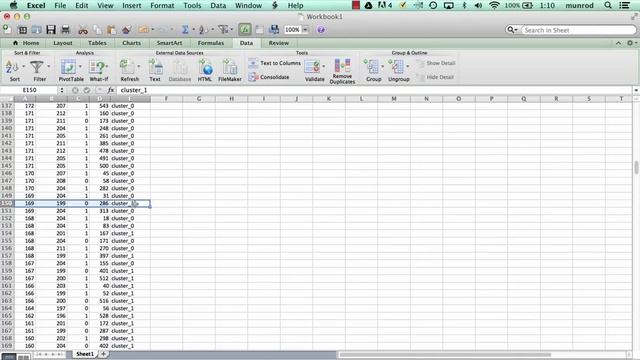Image resolution: width=640 pixels, height=360 pixels.
Task: Click the Consolidate button
Action: (x=269, y=77)
